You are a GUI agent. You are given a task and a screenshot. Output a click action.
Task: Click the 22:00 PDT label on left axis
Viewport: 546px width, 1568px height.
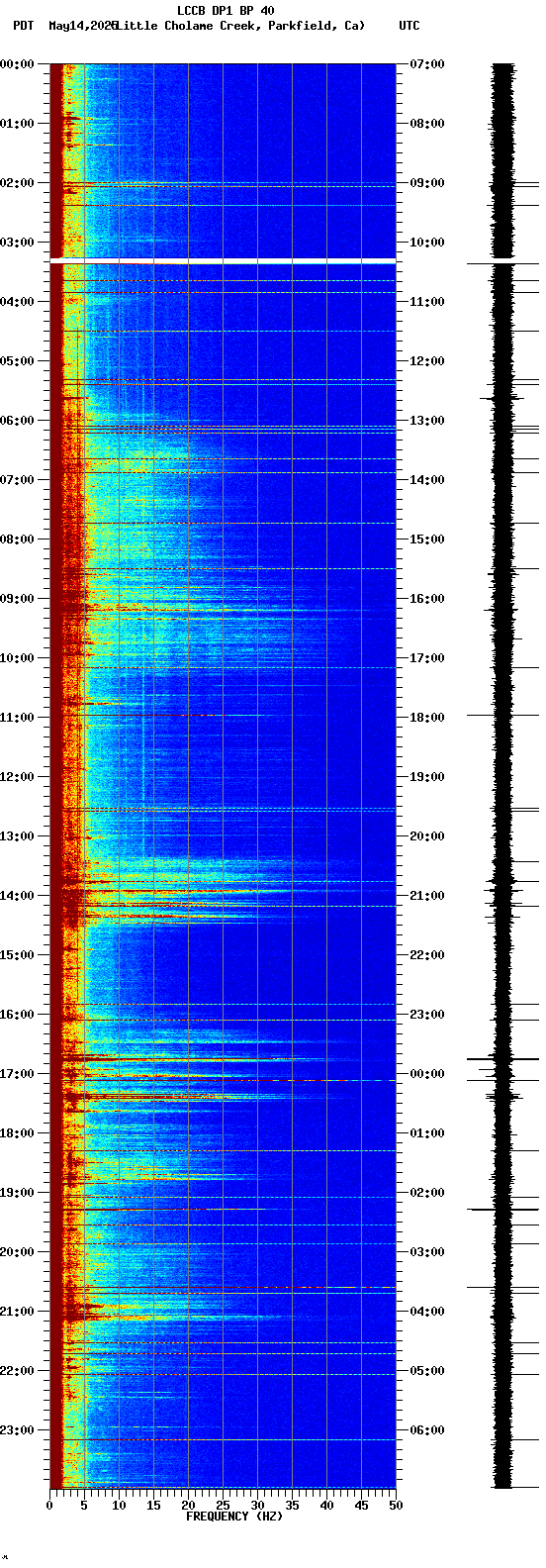click(17, 1371)
